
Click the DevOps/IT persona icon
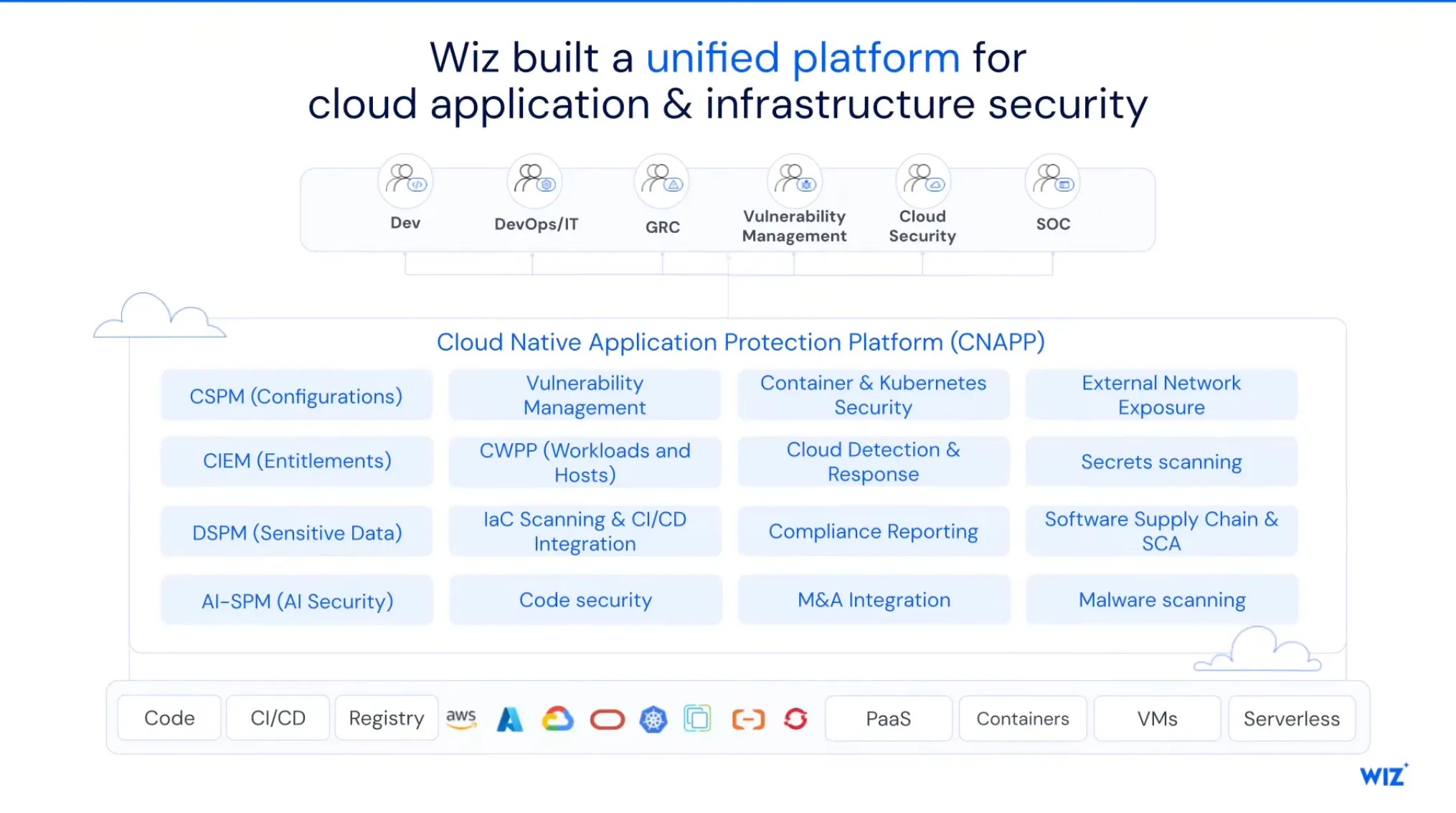point(534,181)
